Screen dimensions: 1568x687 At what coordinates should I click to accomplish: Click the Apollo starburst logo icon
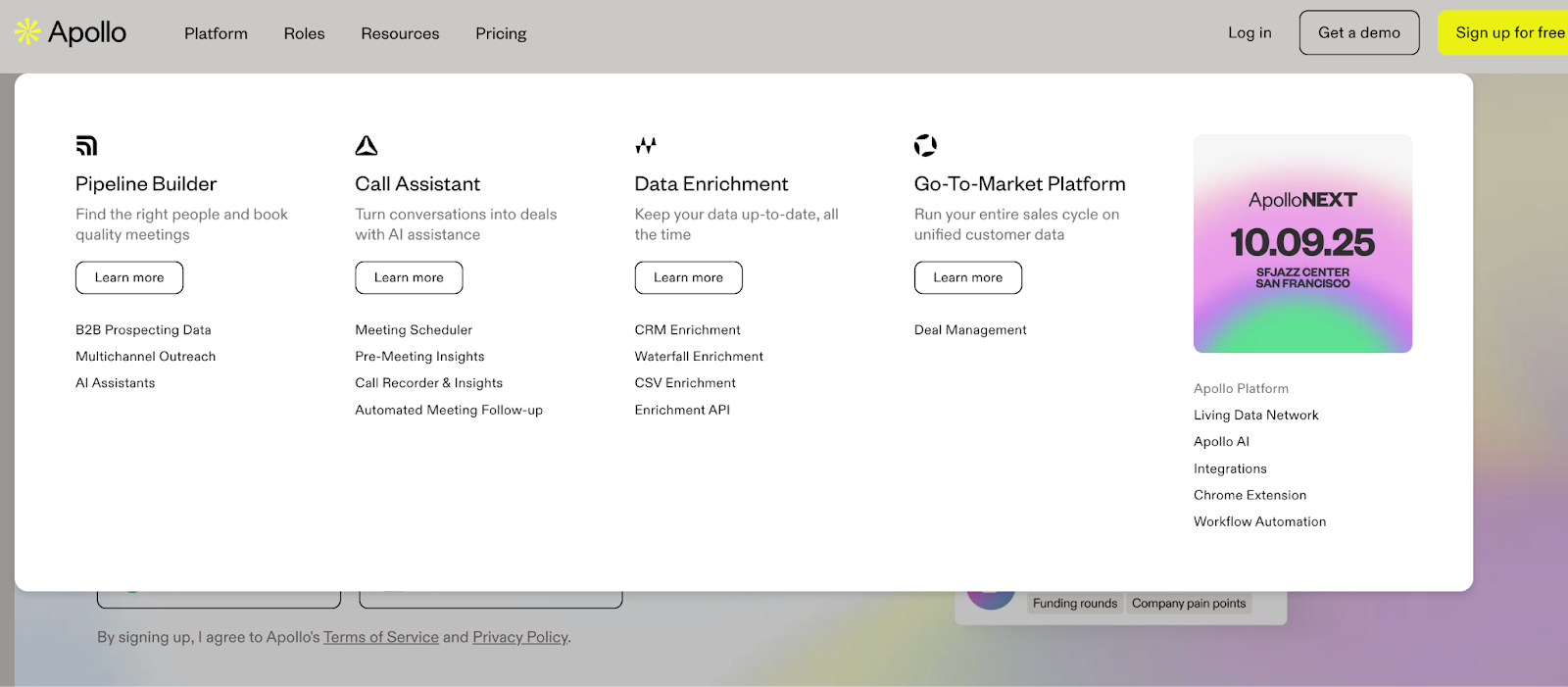[x=27, y=32]
